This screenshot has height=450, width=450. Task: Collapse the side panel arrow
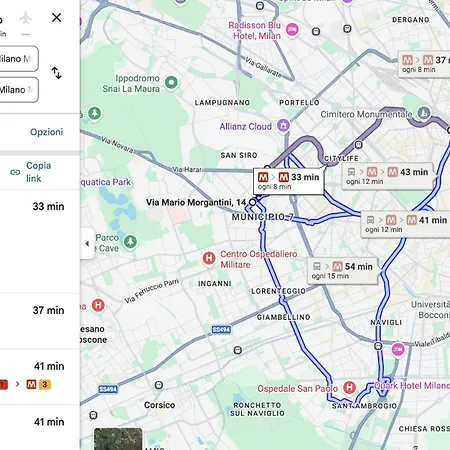tap(87, 244)
